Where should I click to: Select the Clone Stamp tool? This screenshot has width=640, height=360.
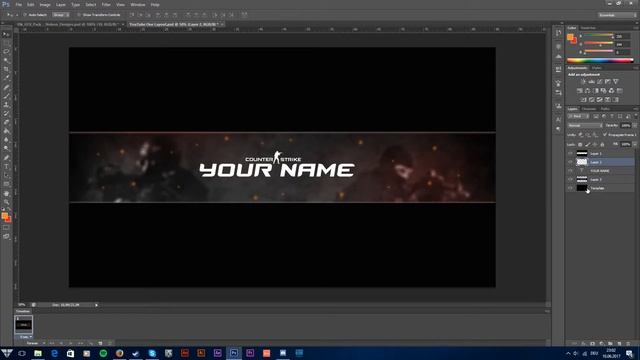coord(6,105)
